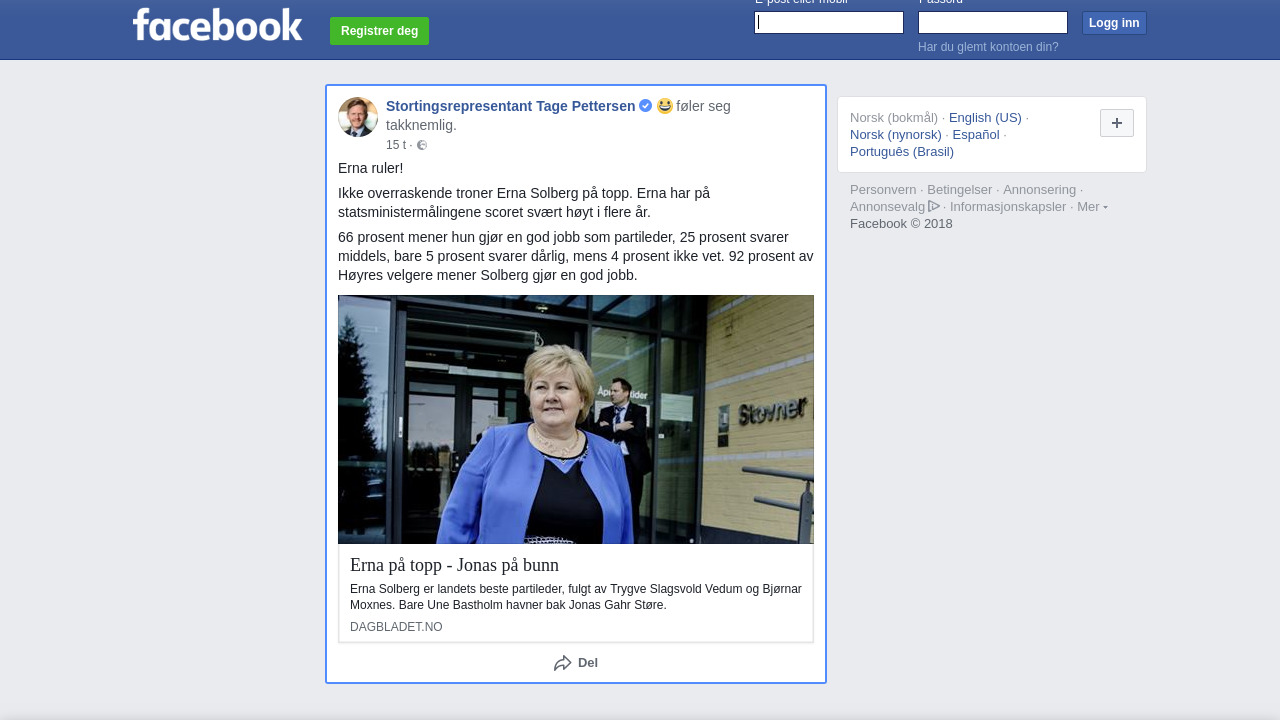This screenshot has width=1280, height=720.
Task: Switch language to Norsk (nynorsk)
Action: [896, 135]
